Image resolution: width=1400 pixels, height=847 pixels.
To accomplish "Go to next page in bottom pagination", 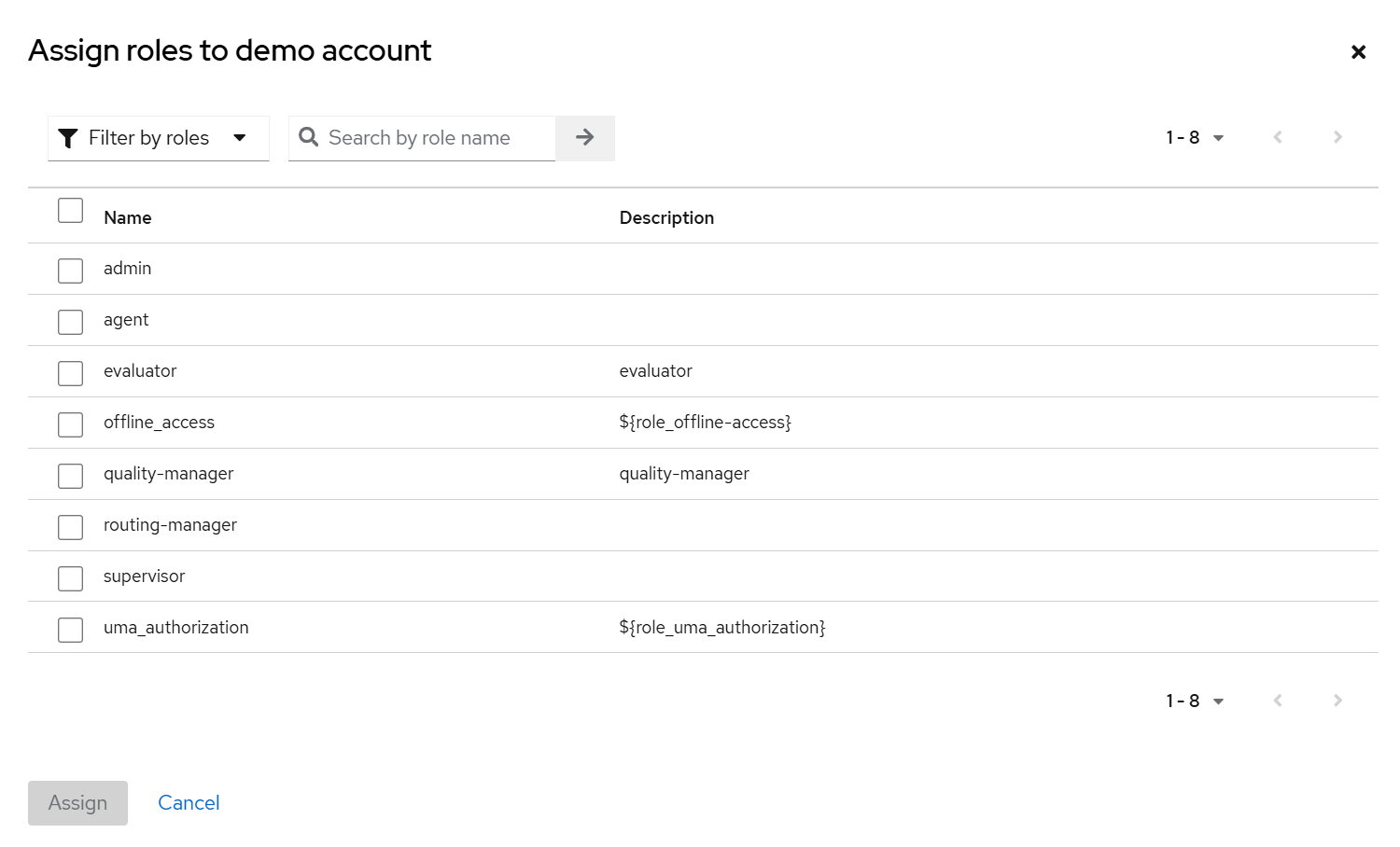I will (1337, 701).
